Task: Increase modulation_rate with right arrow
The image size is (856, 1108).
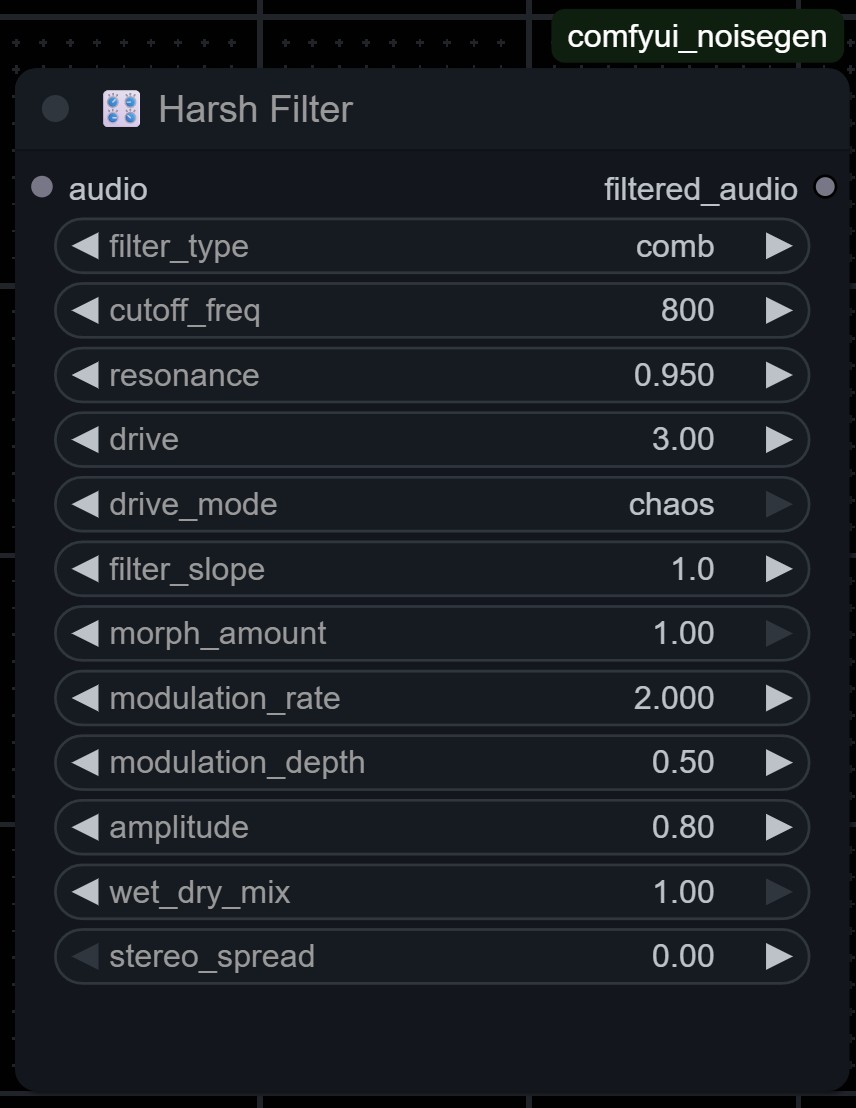Action: [779, 698]
